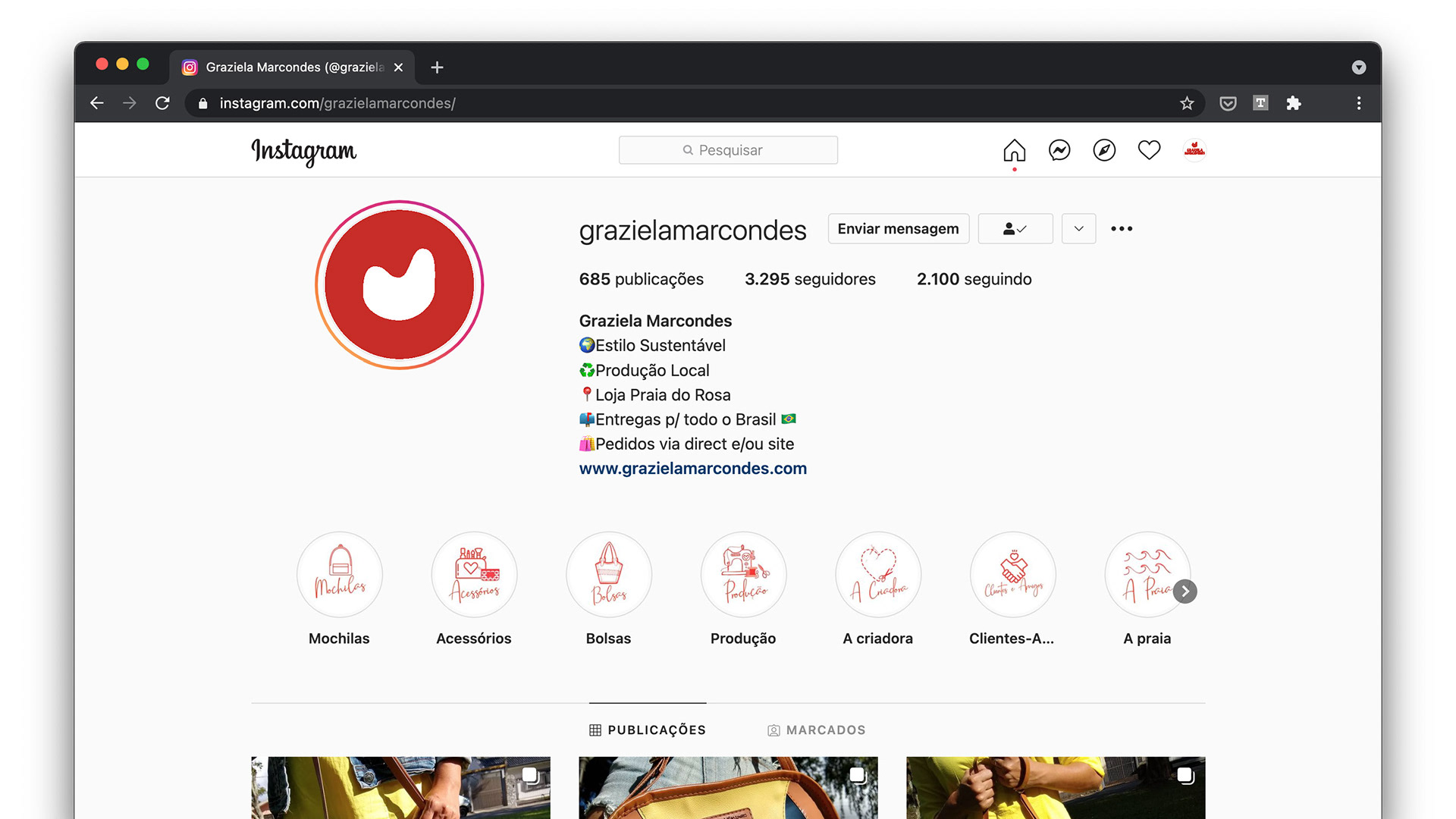Open activity heart notifications icon

pos(1149,150)
